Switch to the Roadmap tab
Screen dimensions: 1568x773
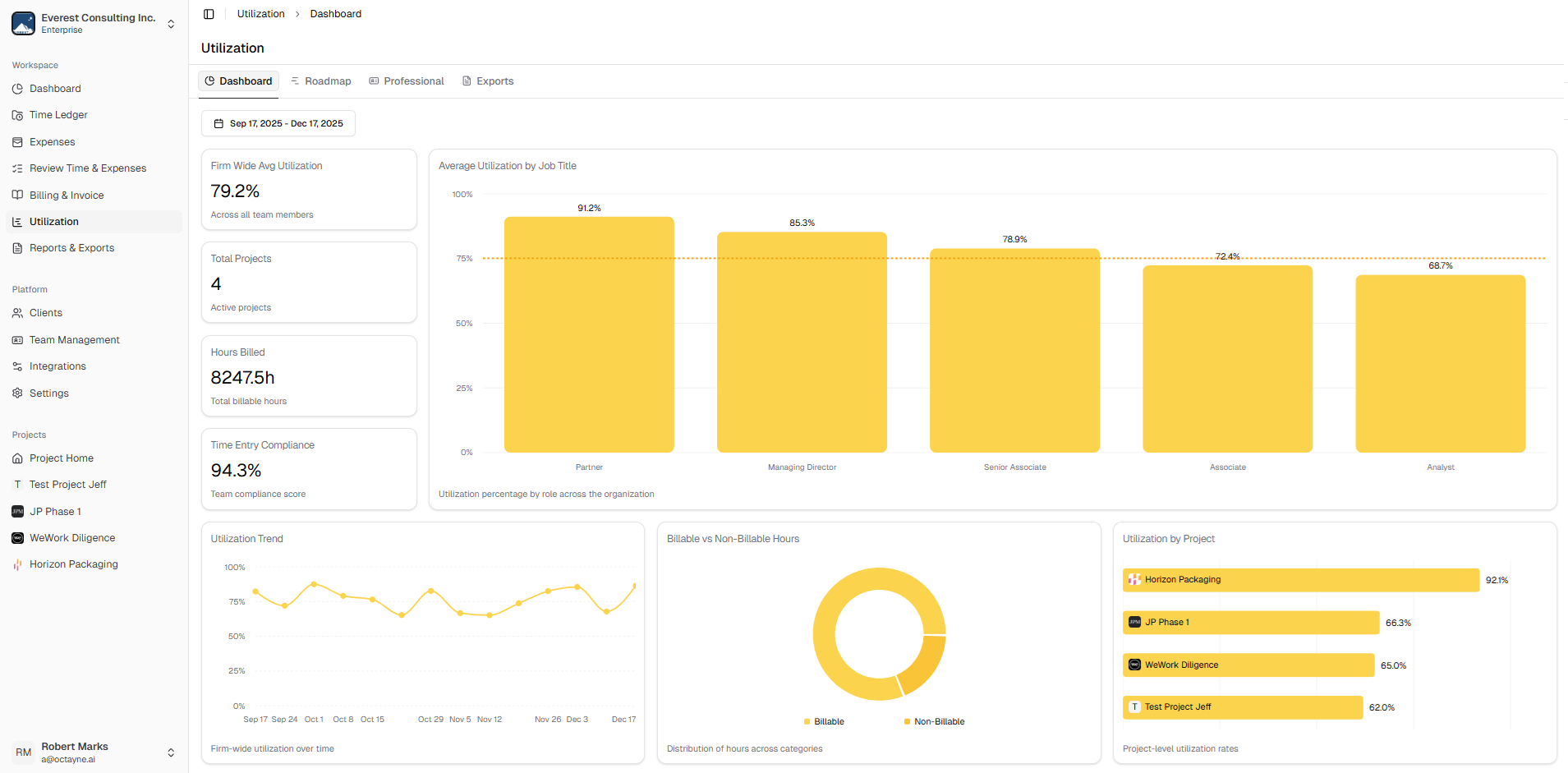click(x=320, y=81)
